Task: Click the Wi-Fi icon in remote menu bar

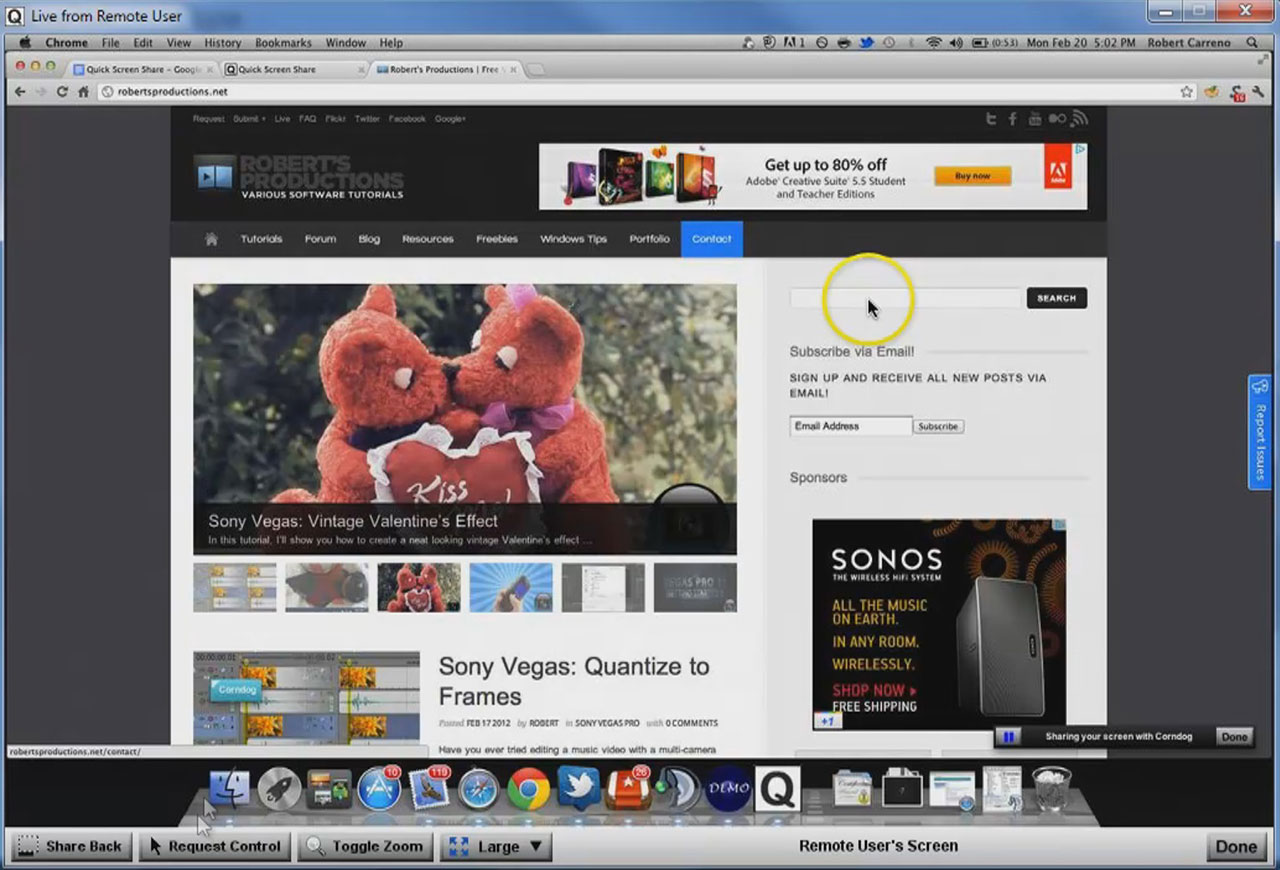Action: pyautogui.click(x=933, y=43)
